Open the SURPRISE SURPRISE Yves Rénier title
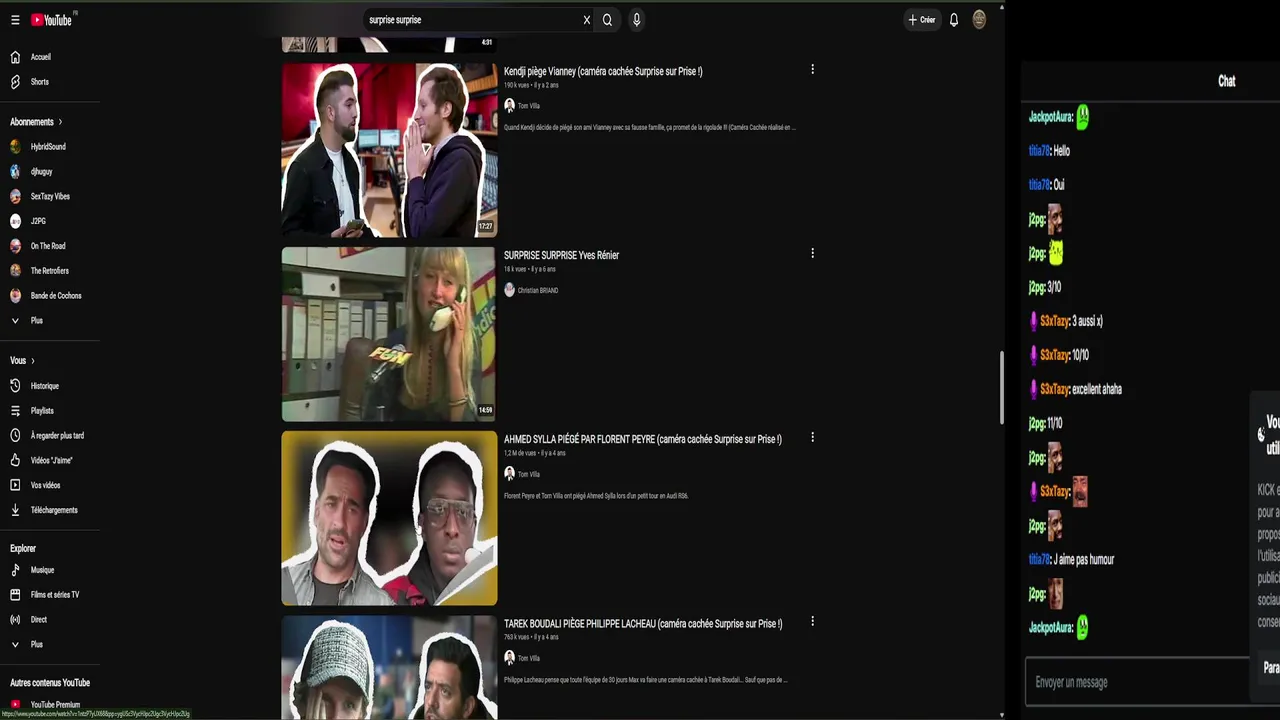The width and height of the screenshot is (1280, 720). pos(561,256)
